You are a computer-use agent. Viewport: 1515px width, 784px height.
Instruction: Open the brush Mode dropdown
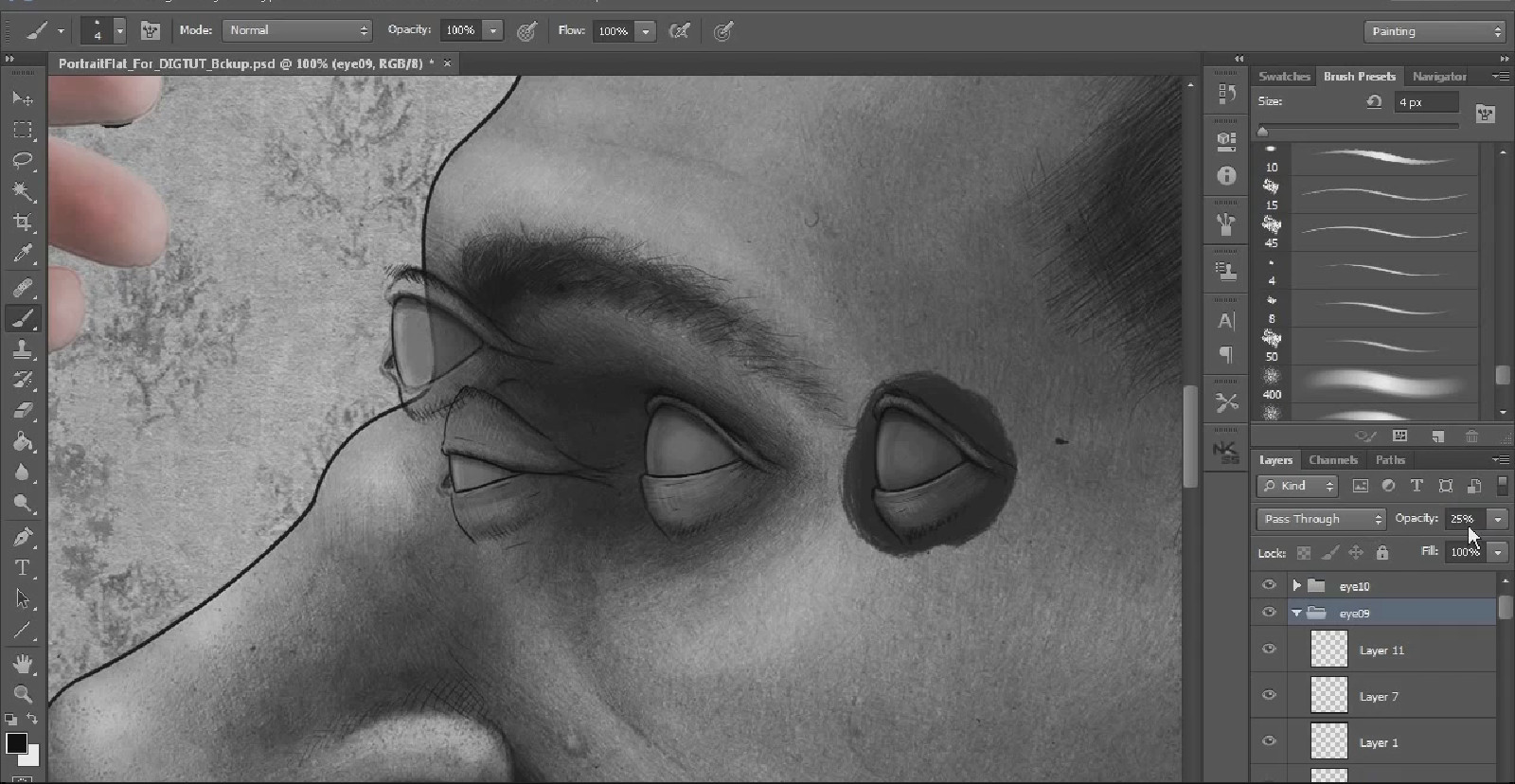click(297, 30)
